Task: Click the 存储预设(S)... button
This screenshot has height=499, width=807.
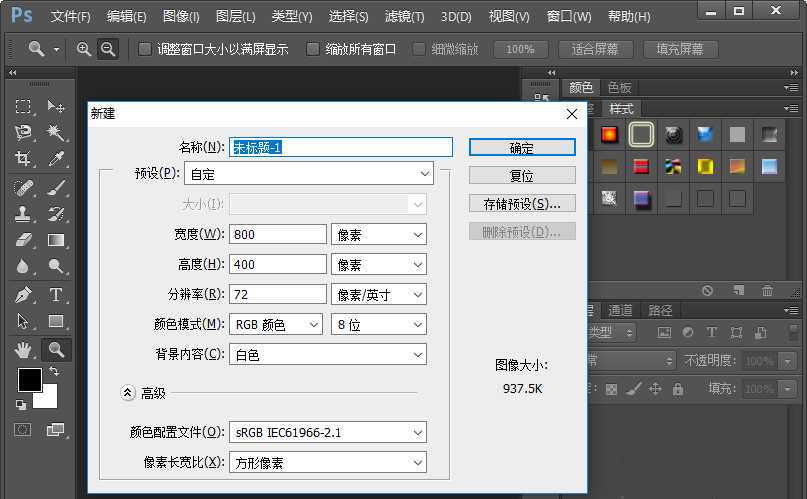Action: 522,203
